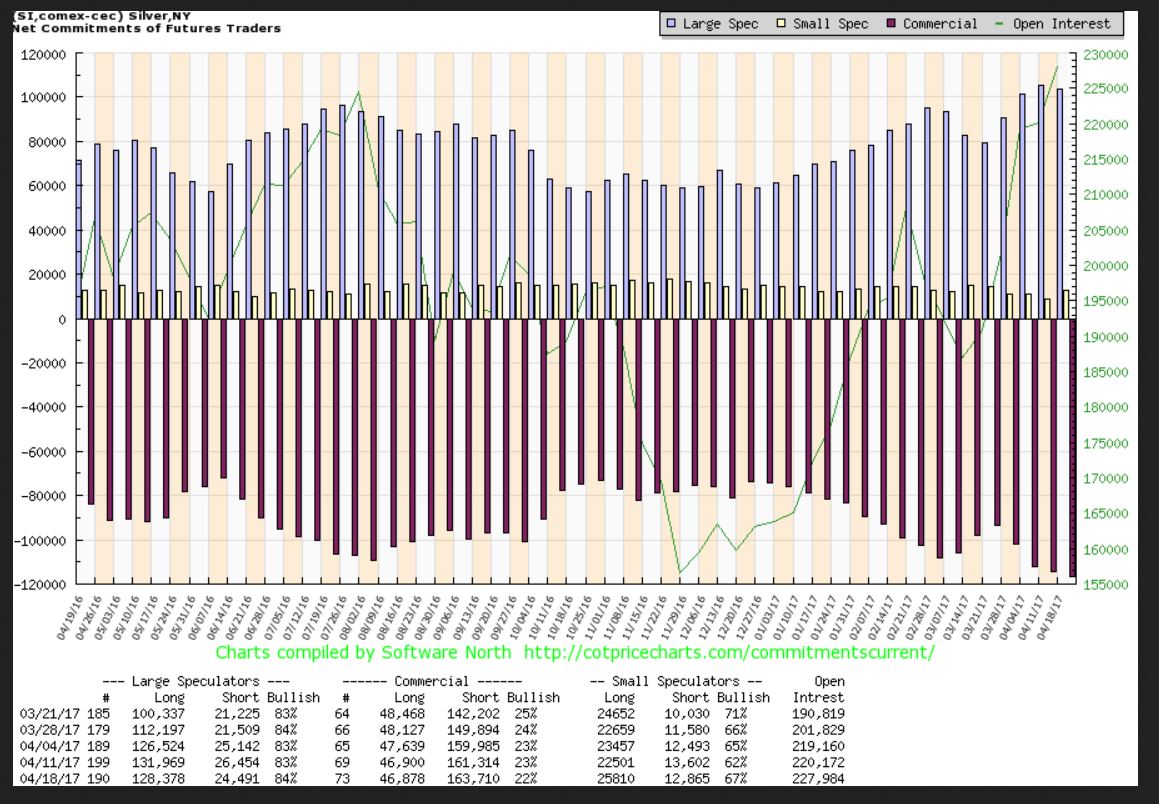Viewport: 1159px width, 804px height.
Task: Click the Commercial legend maroon swatch
Action: pos(891,23)
